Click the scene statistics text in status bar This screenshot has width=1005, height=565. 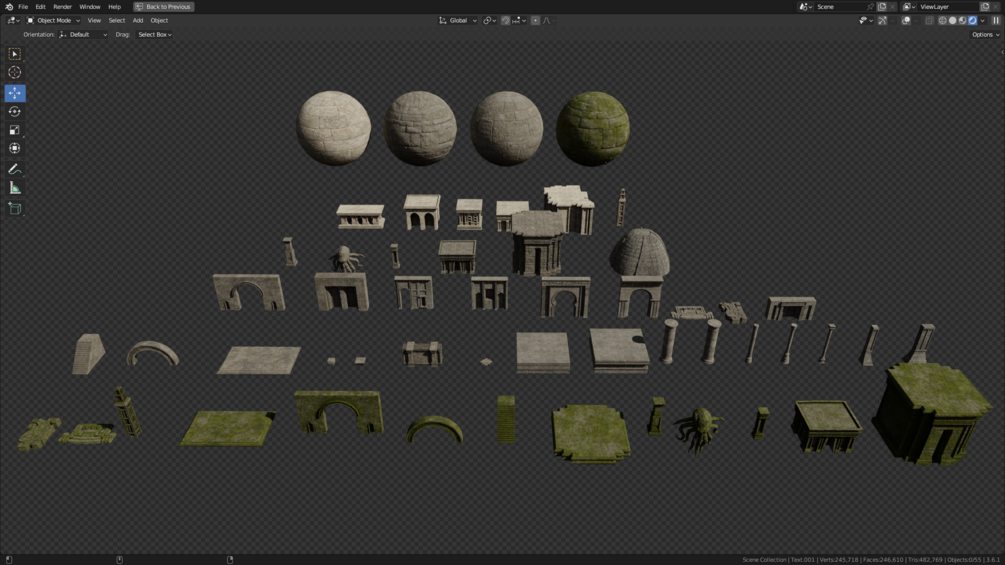pyautogui.click(x=870, y=560)
